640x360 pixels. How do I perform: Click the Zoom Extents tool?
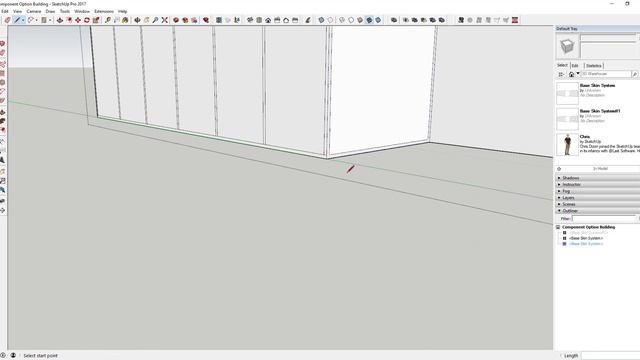(164, 20)
